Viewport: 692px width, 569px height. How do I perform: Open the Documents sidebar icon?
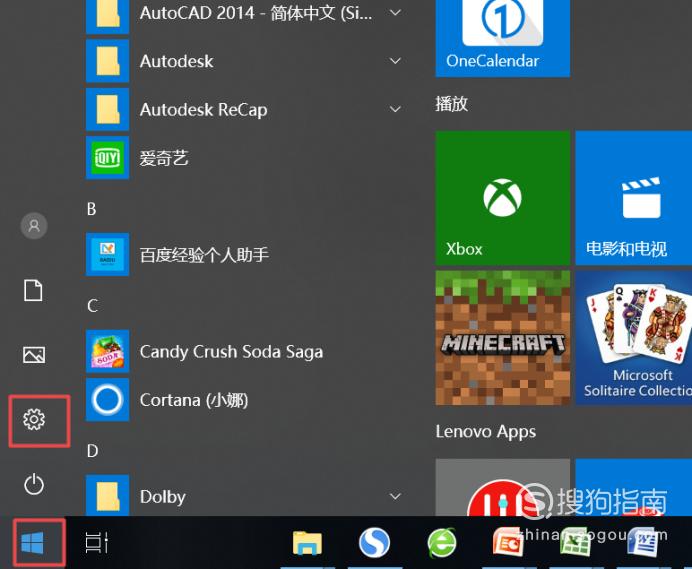click(x=33, y=290)
